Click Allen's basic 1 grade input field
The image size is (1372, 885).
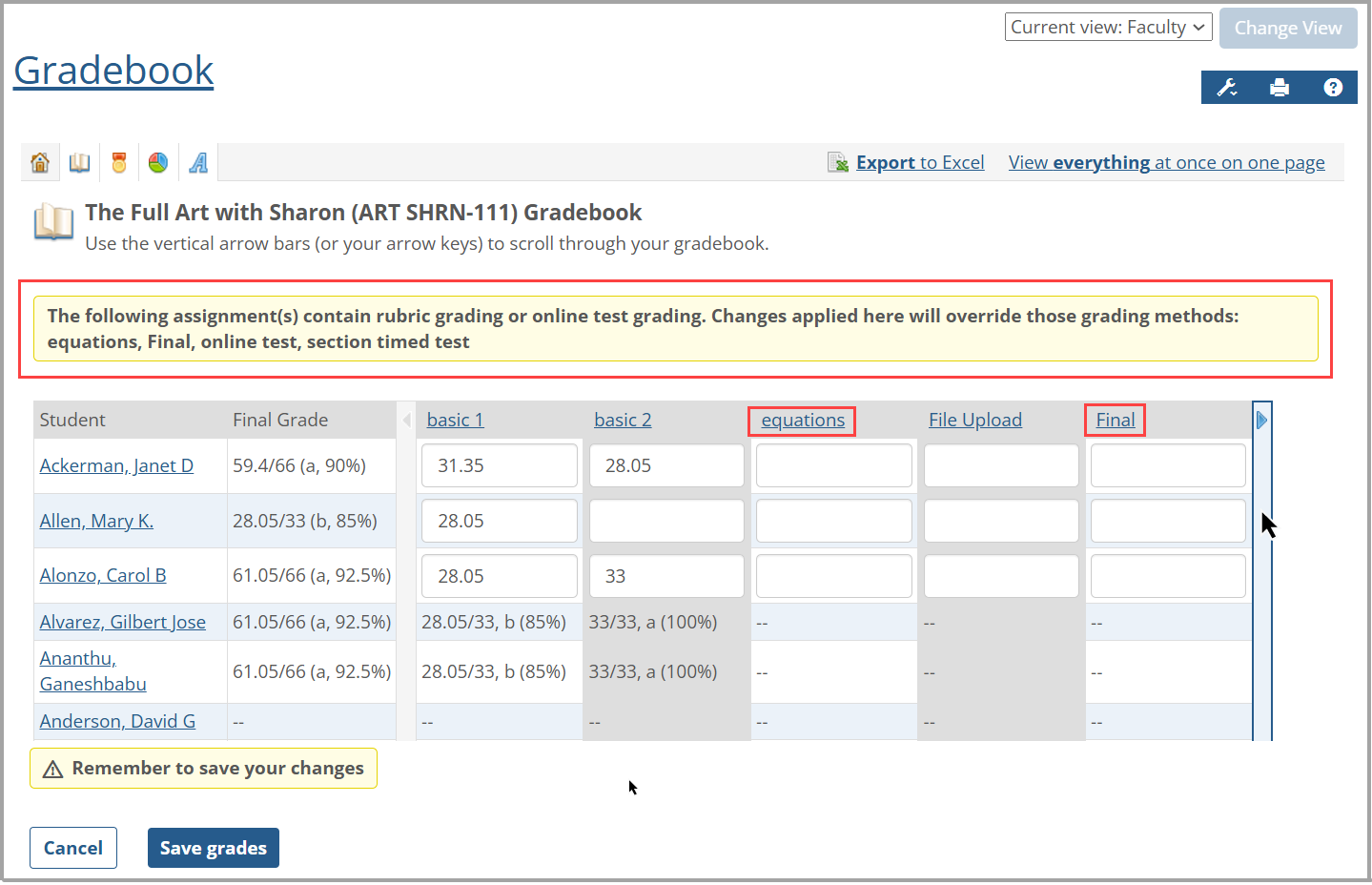[x=499, y=521]
